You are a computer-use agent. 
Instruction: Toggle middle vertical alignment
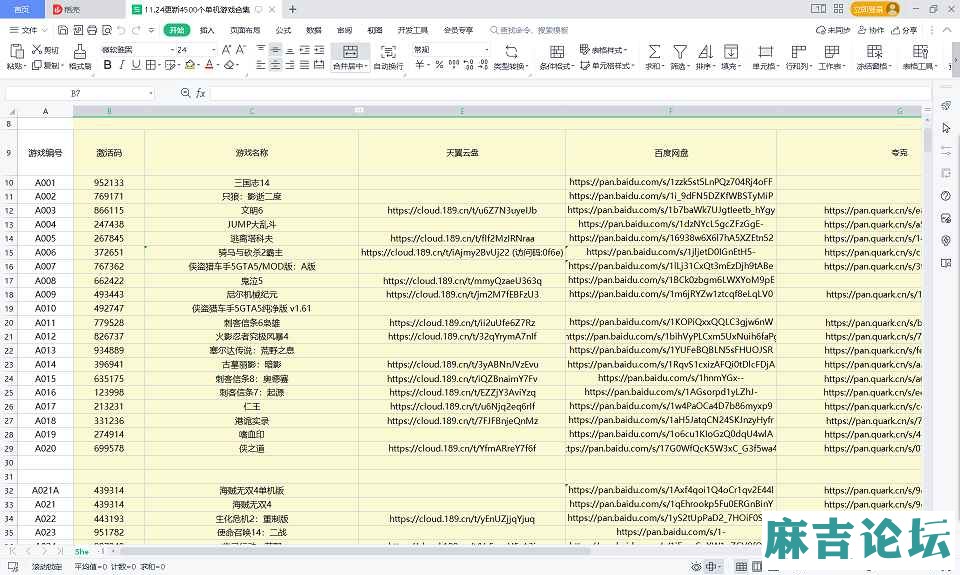pos(276,50)
